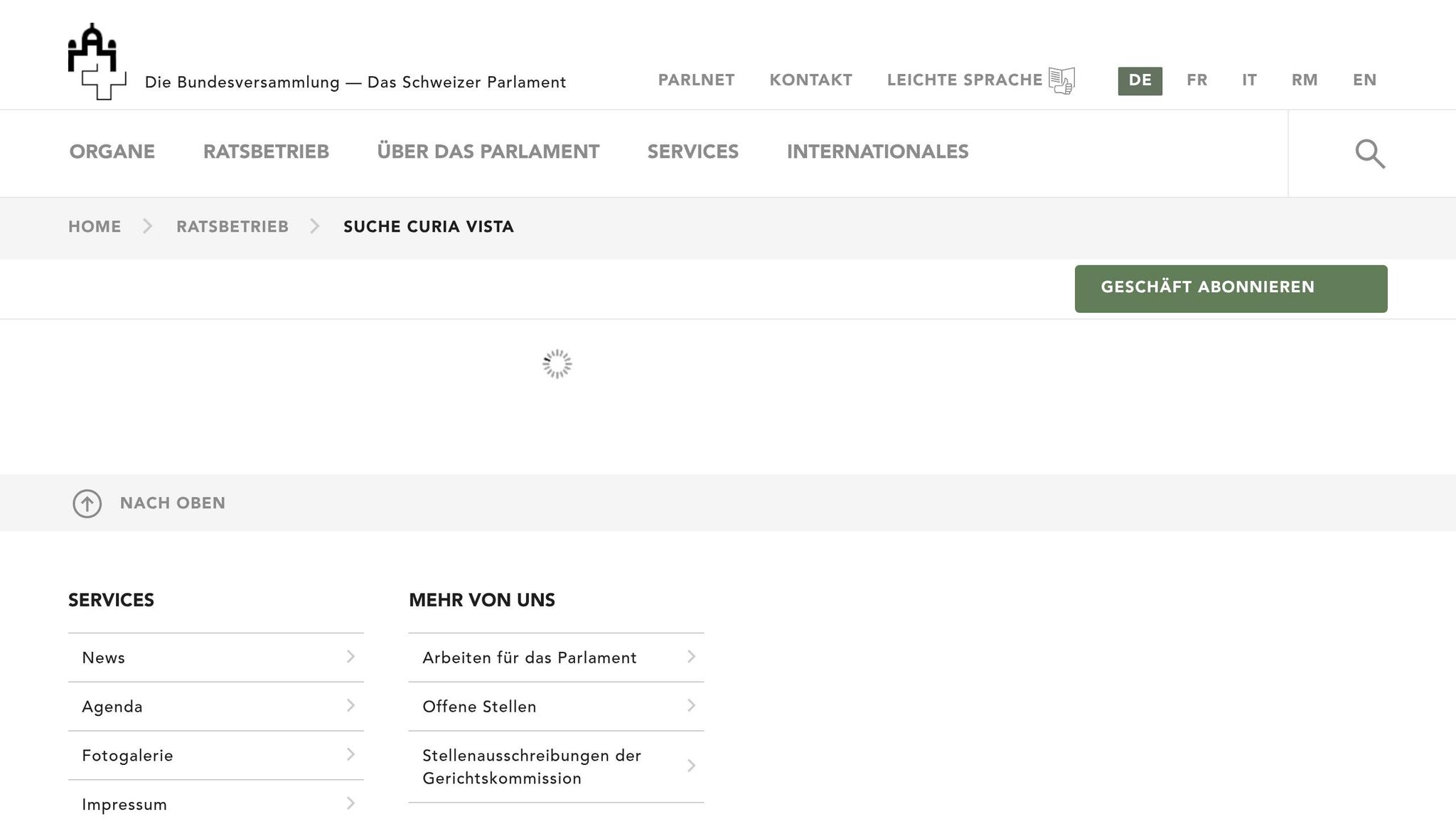
Task: Click the Mehr von uns footer heading
Action: pyautogui.click(x=482, y=600)
